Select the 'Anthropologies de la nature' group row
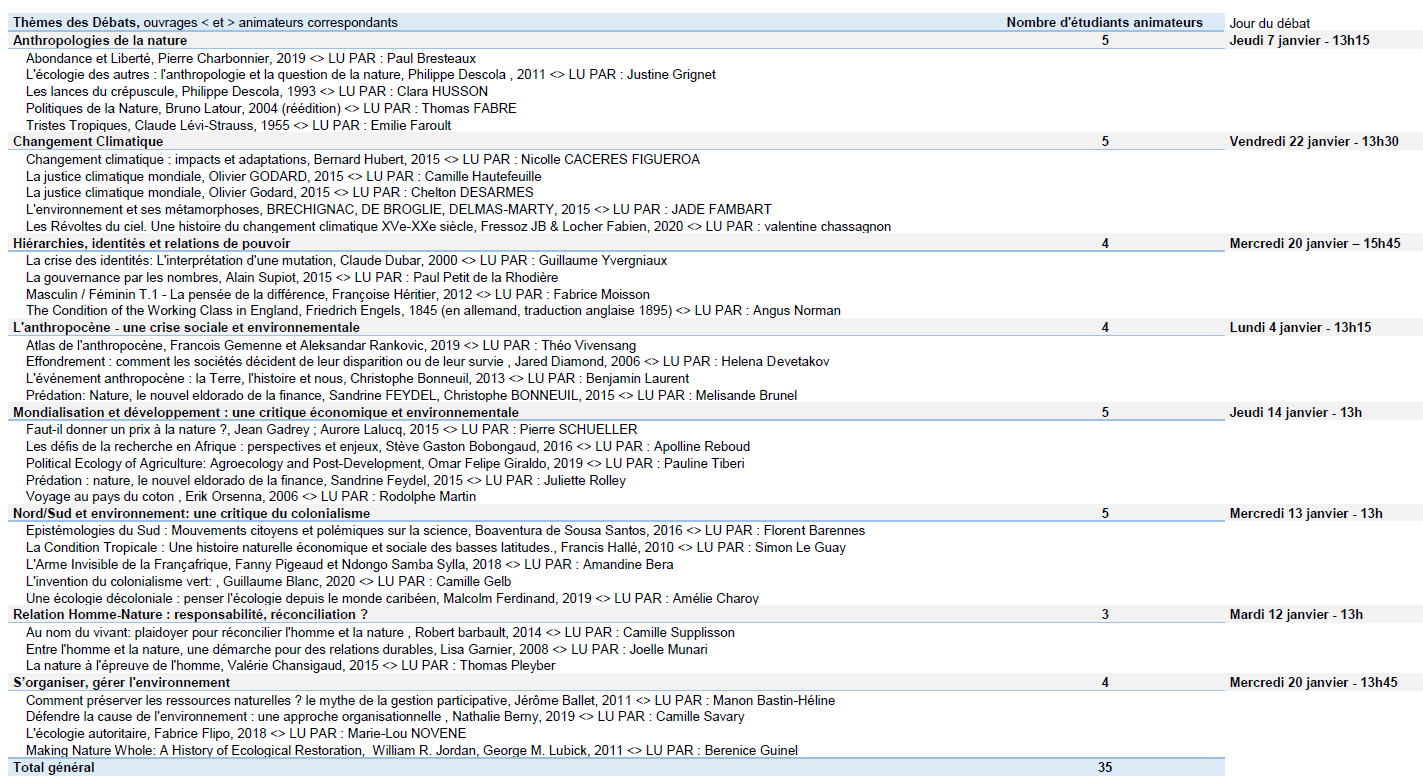The height and width of the screenshot is (779, 1423). pos(100,41)
